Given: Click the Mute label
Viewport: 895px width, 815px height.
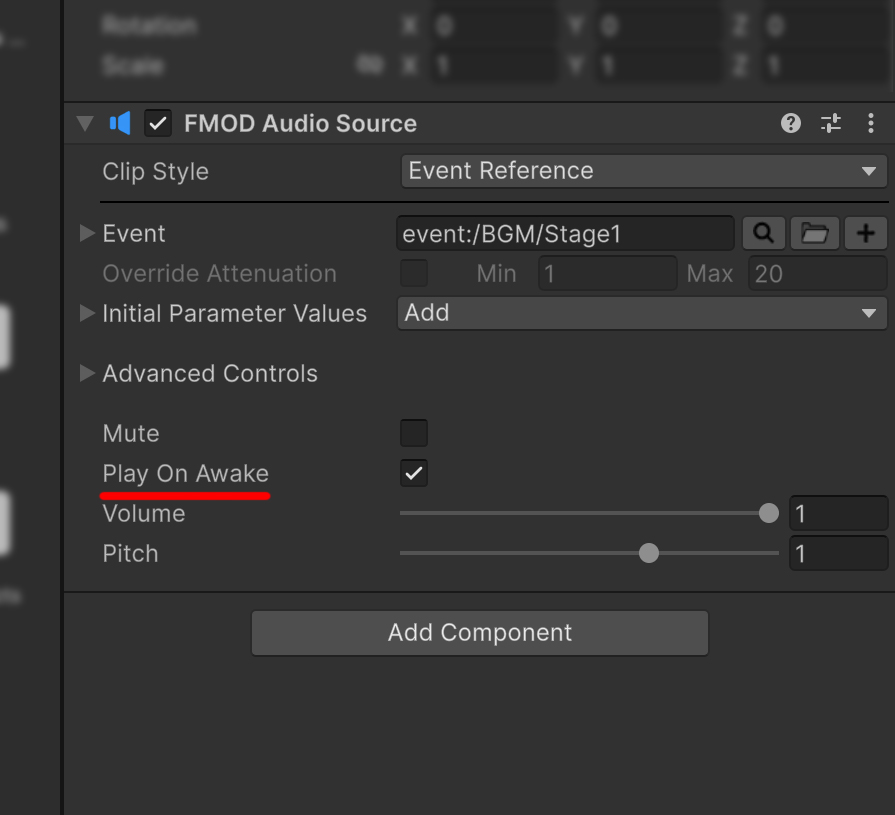Looking at the screenshot, I should [x=131, y=433].
